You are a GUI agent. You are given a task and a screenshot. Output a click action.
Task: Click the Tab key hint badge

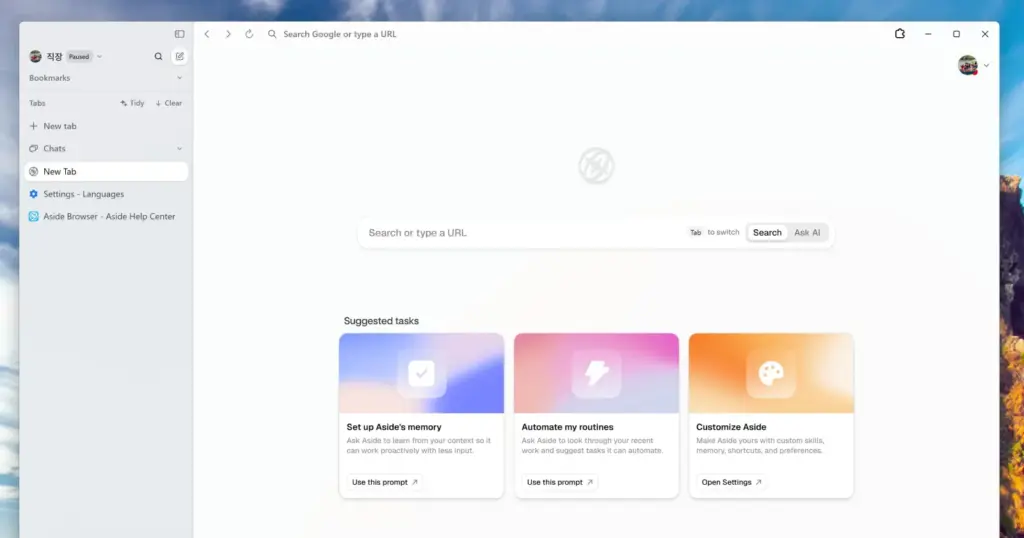click(696, 232)
